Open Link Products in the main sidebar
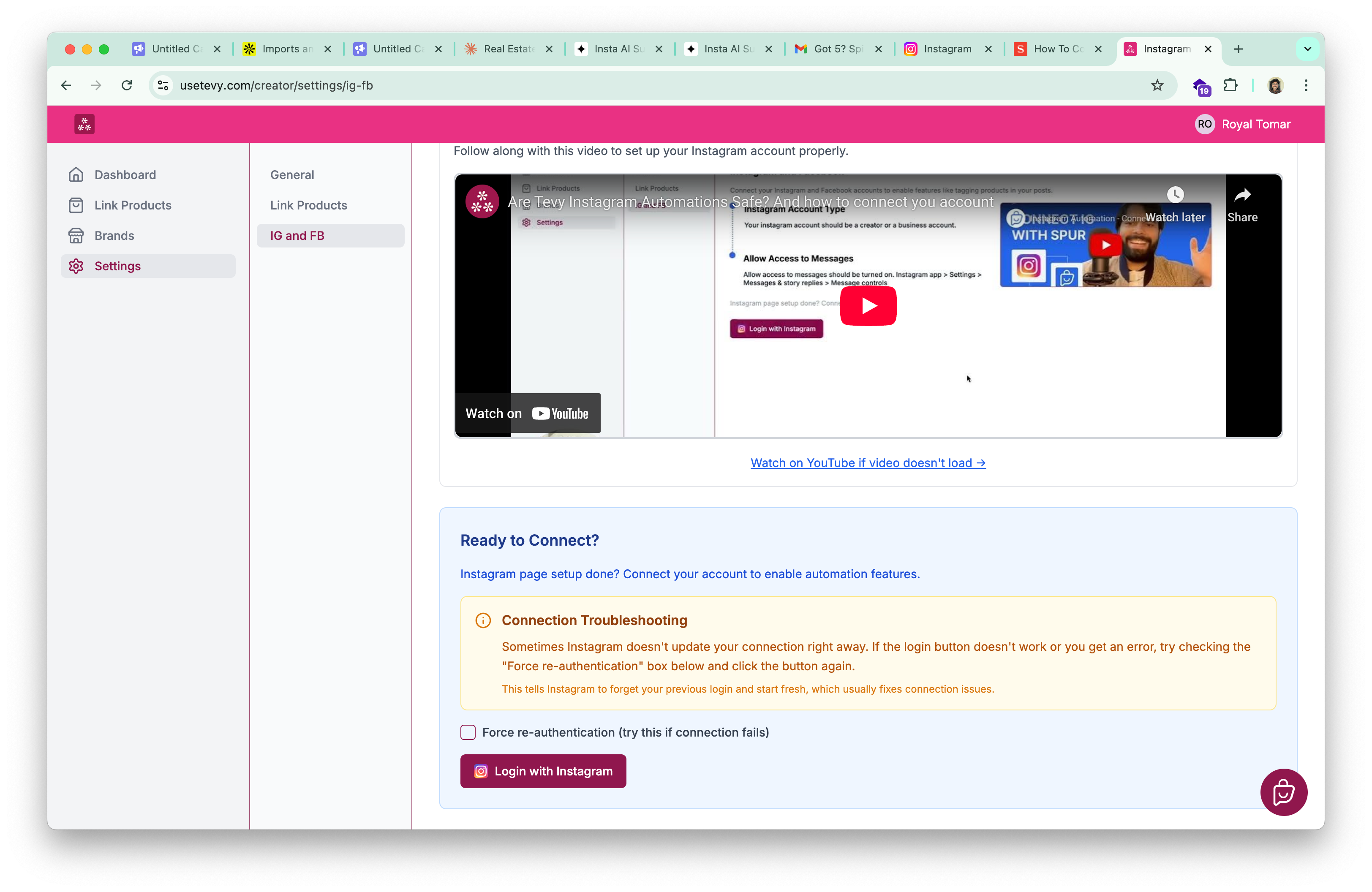Image resolution: width=1372 pixels, height=892 pixels. tap(148, 205)
